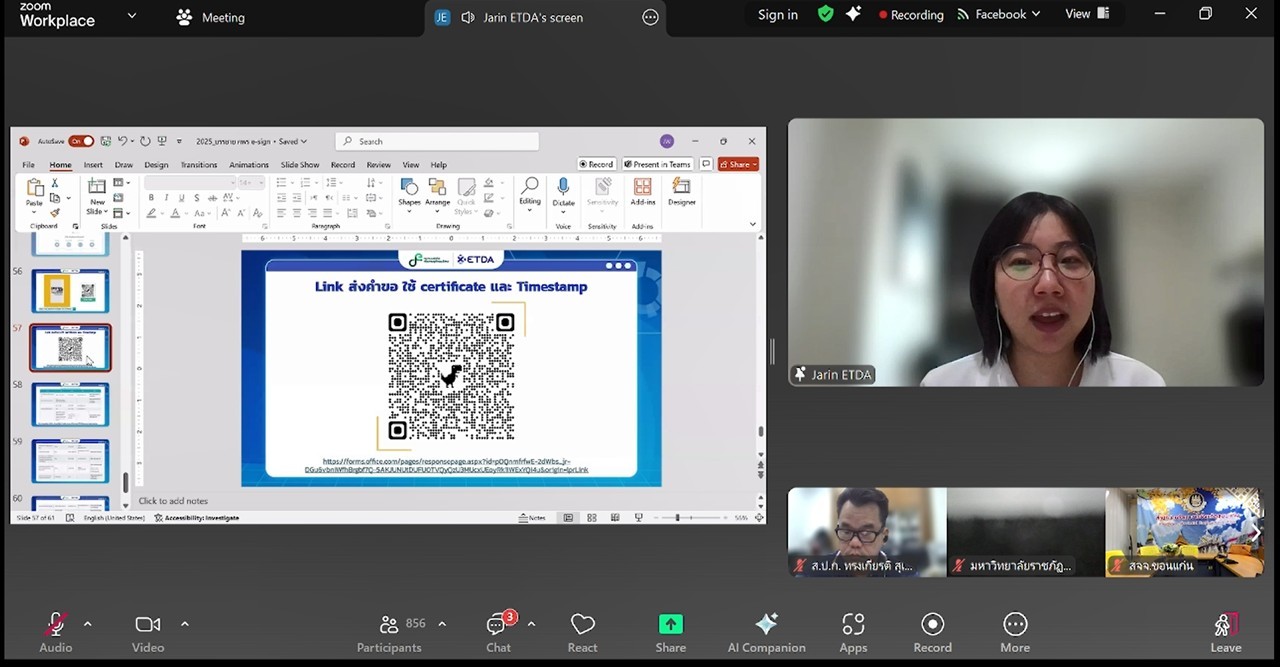Click the Recording indicator

pos(911,15)
